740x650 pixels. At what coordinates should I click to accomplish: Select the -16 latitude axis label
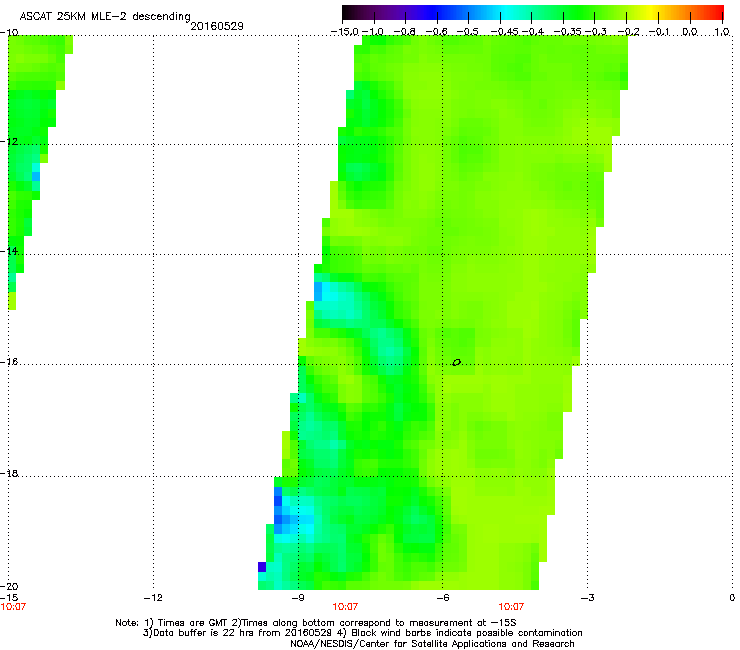(x=9, y=362)
